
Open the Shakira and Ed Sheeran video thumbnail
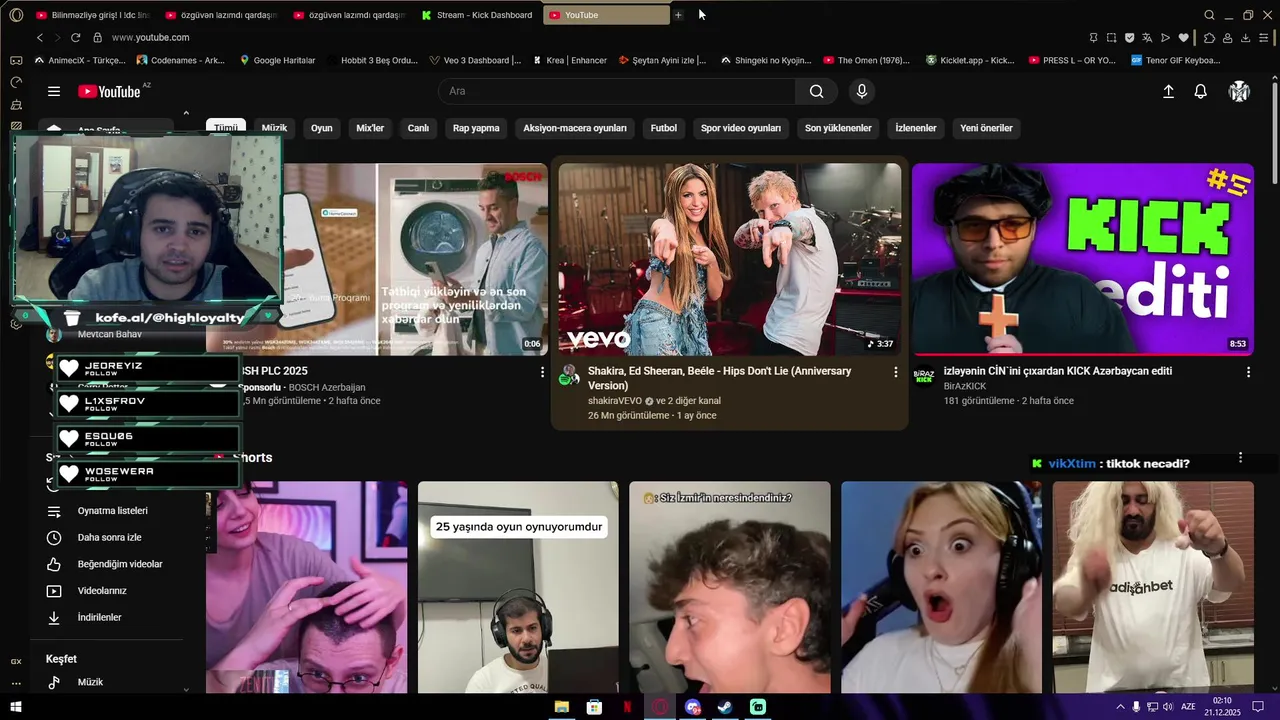coord(730,259)
